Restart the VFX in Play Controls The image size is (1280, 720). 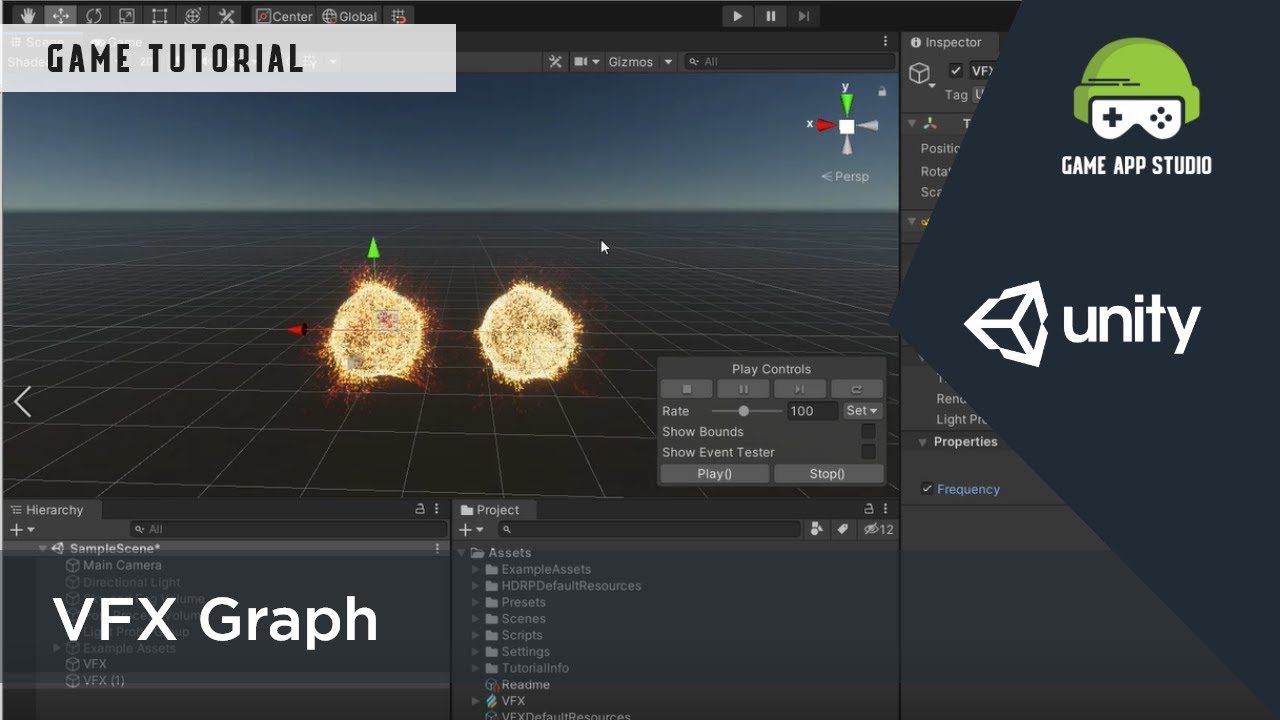tap(857, 389)
